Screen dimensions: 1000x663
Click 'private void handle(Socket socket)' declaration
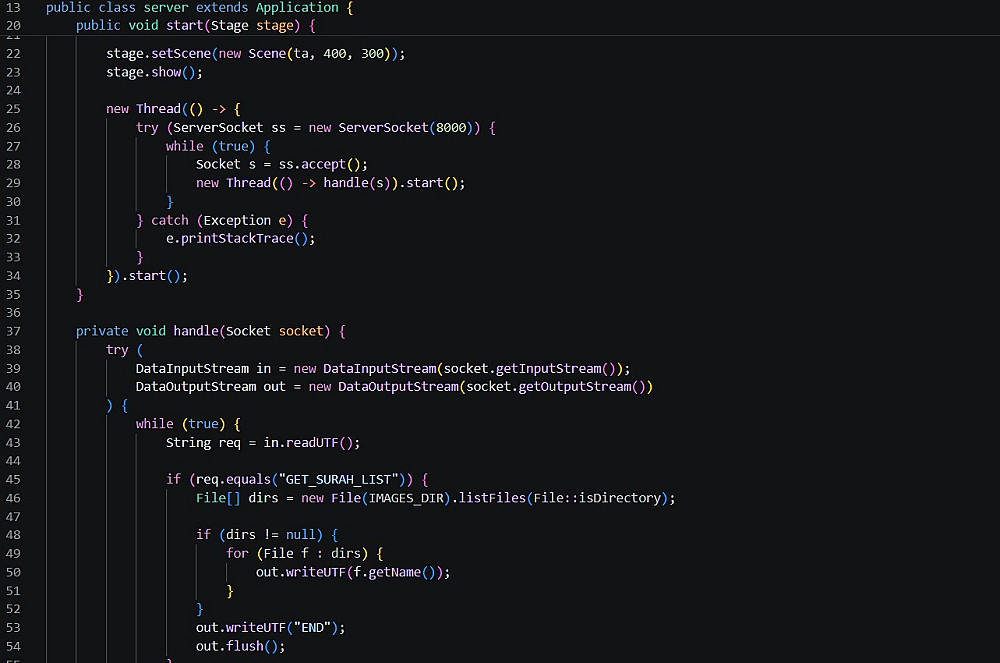203,332
